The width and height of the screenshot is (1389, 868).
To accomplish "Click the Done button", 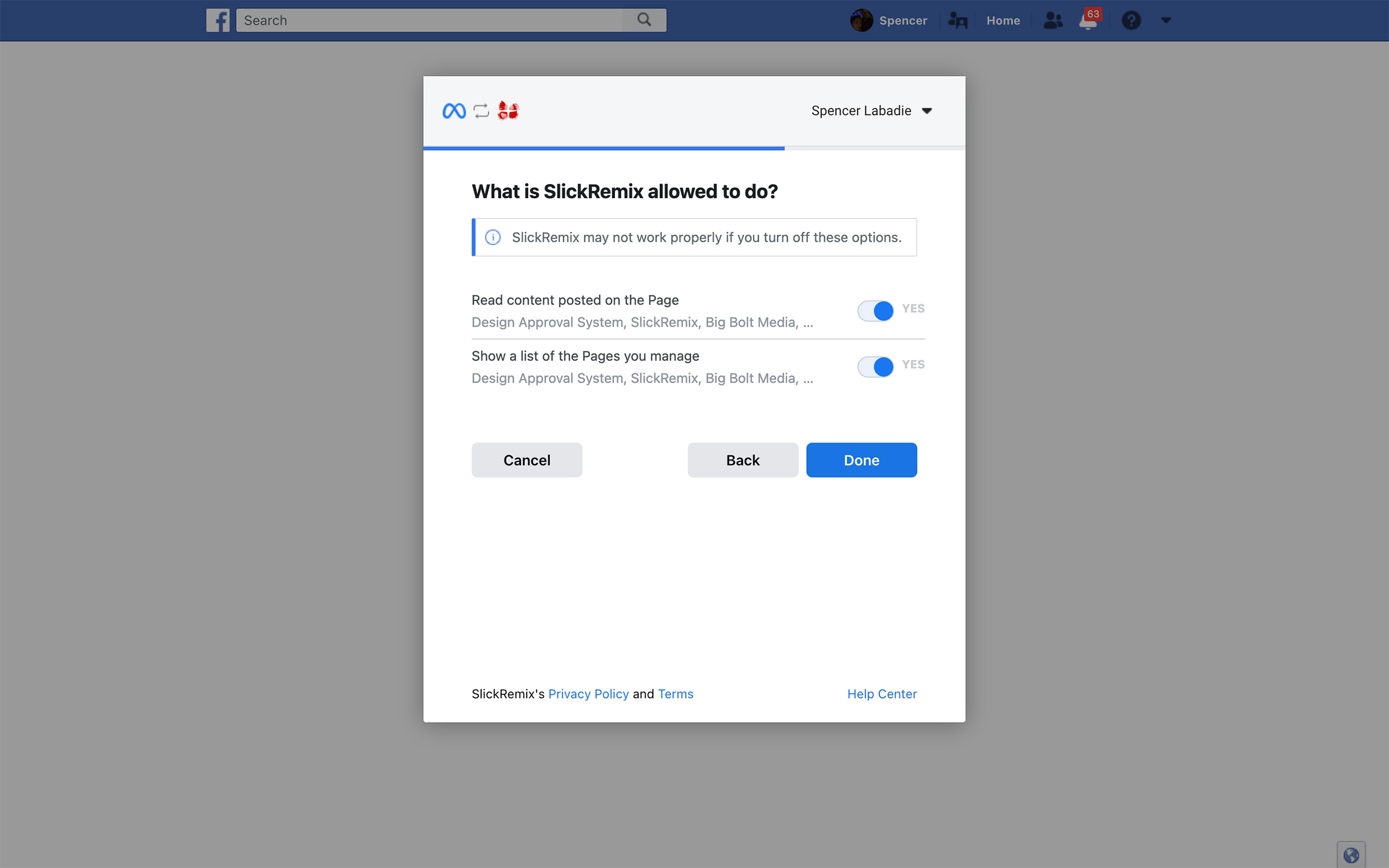I will tap(861, 460).
